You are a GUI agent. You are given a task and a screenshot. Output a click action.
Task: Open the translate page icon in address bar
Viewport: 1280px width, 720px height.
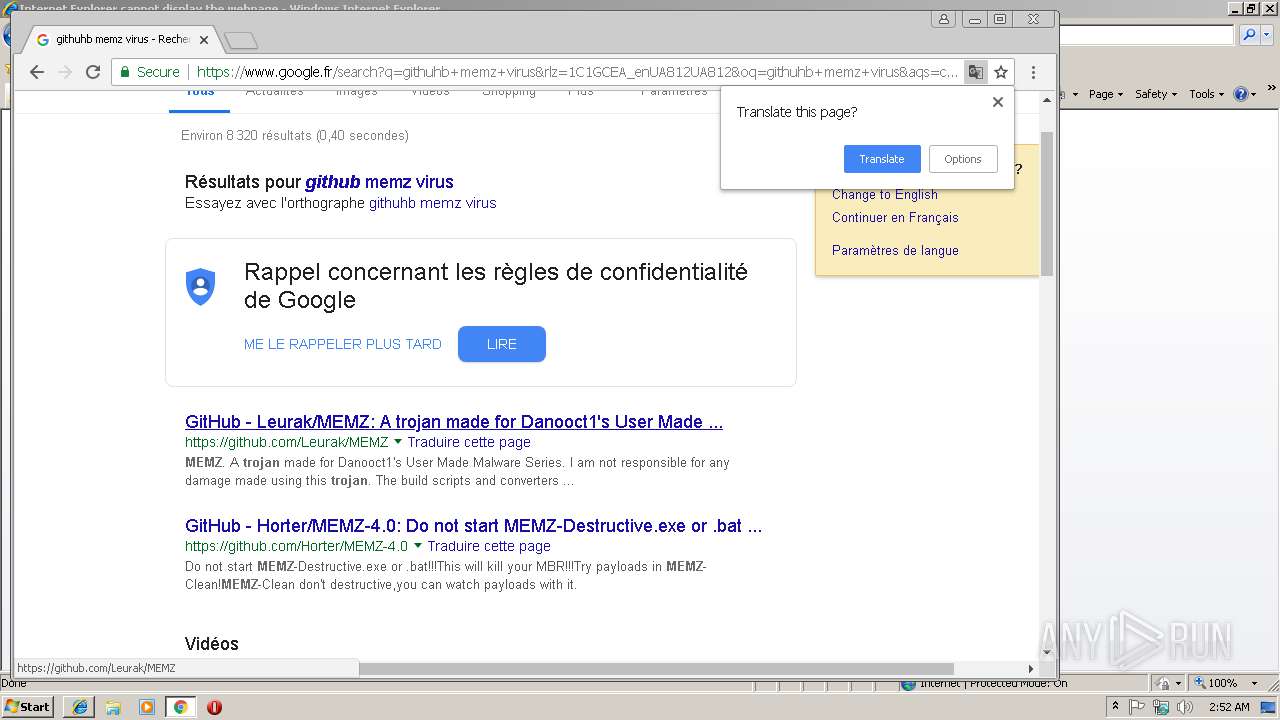[x=975, y=72]
